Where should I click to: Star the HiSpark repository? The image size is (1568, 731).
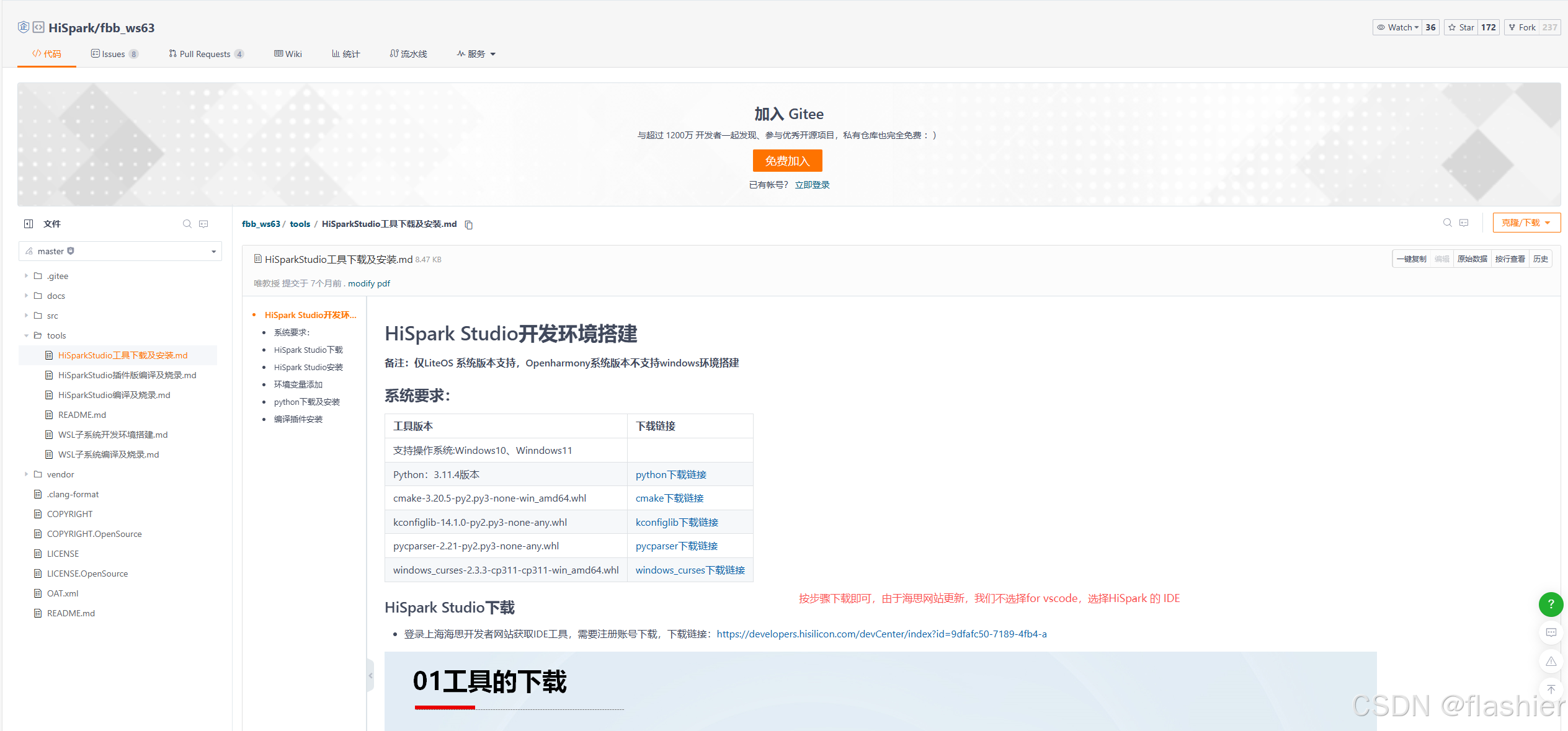[x=1461, y=27]
